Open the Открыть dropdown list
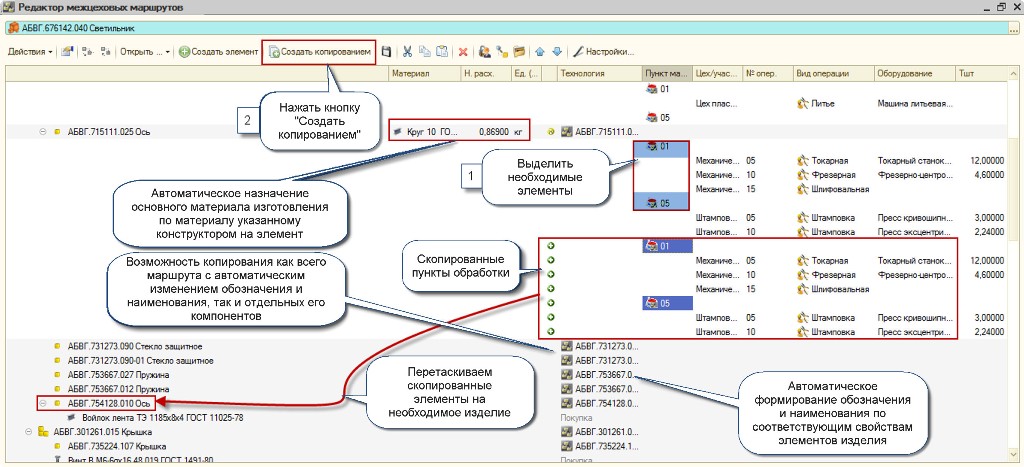1024x467 pixels. click(x=145, y=51)
